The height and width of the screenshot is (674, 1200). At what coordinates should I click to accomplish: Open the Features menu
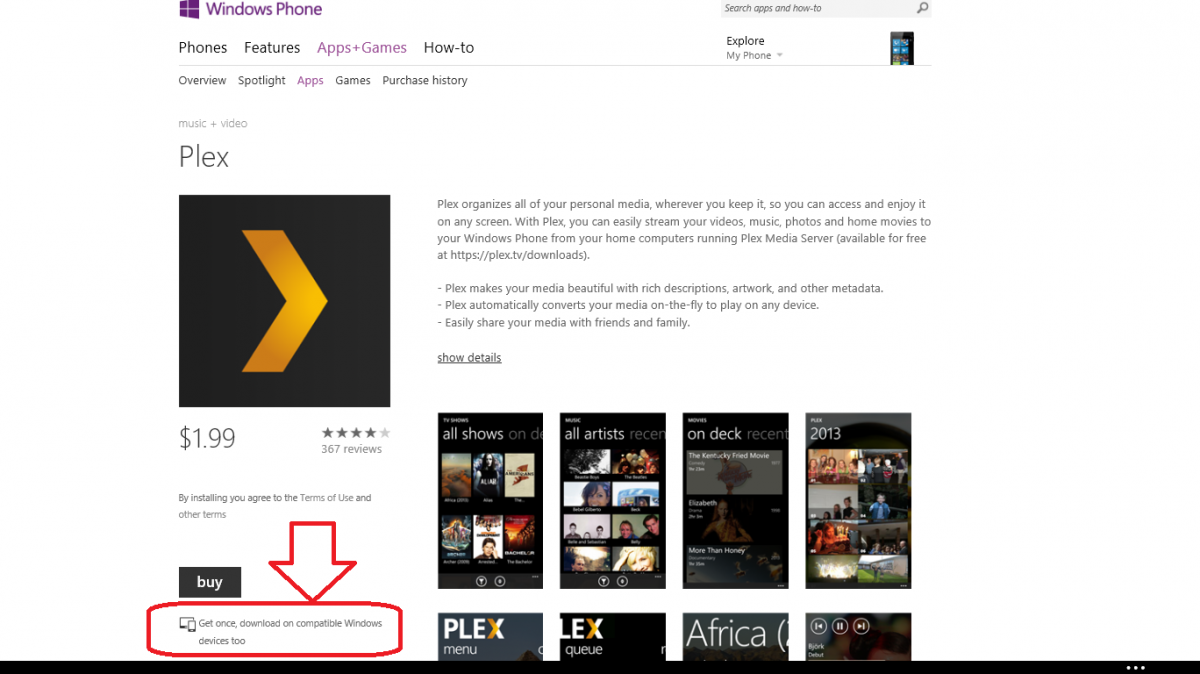[272, 48]
